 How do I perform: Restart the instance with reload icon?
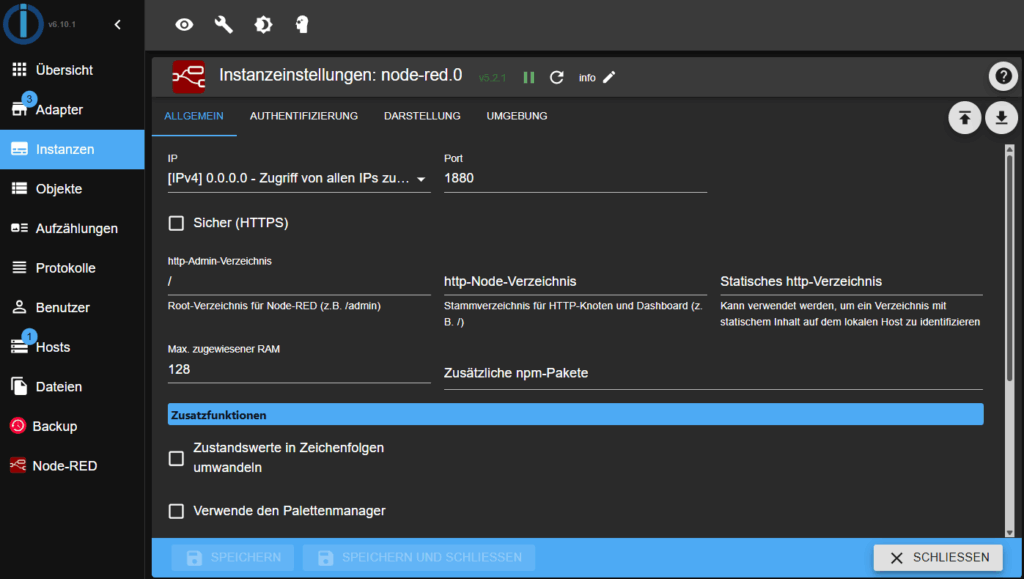click(557, 77)
